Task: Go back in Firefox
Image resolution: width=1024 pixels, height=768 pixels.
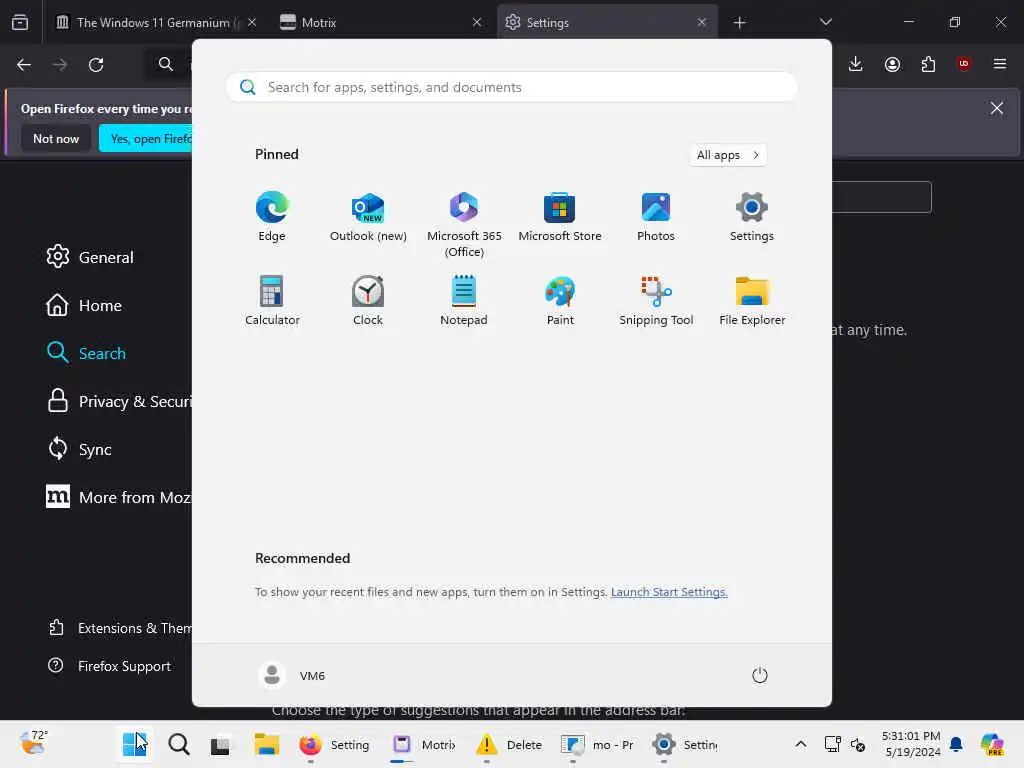Action: click(24, 64)
